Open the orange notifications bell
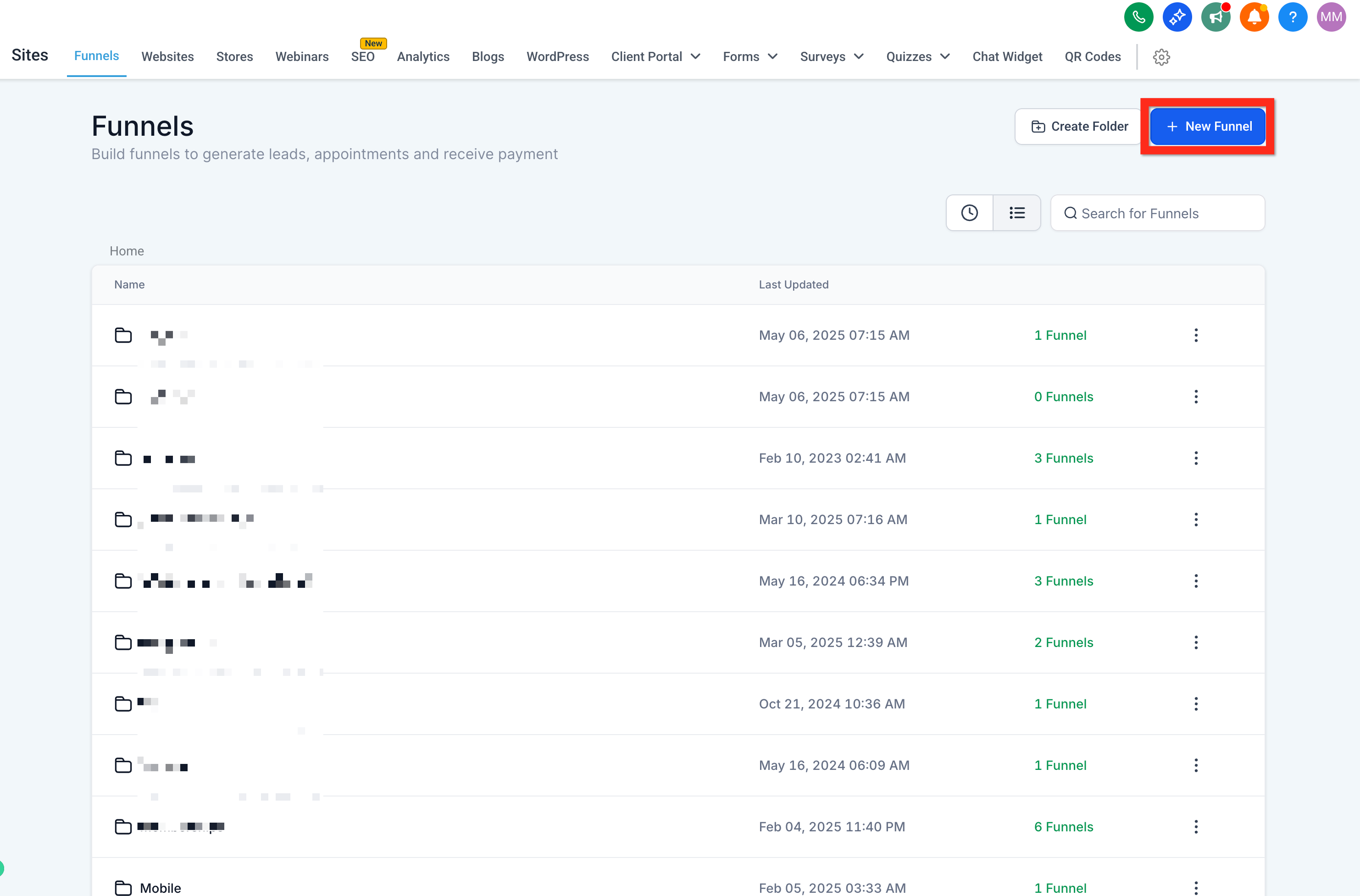Screen dimensions: 1360x896 [x=1254, y=17]
